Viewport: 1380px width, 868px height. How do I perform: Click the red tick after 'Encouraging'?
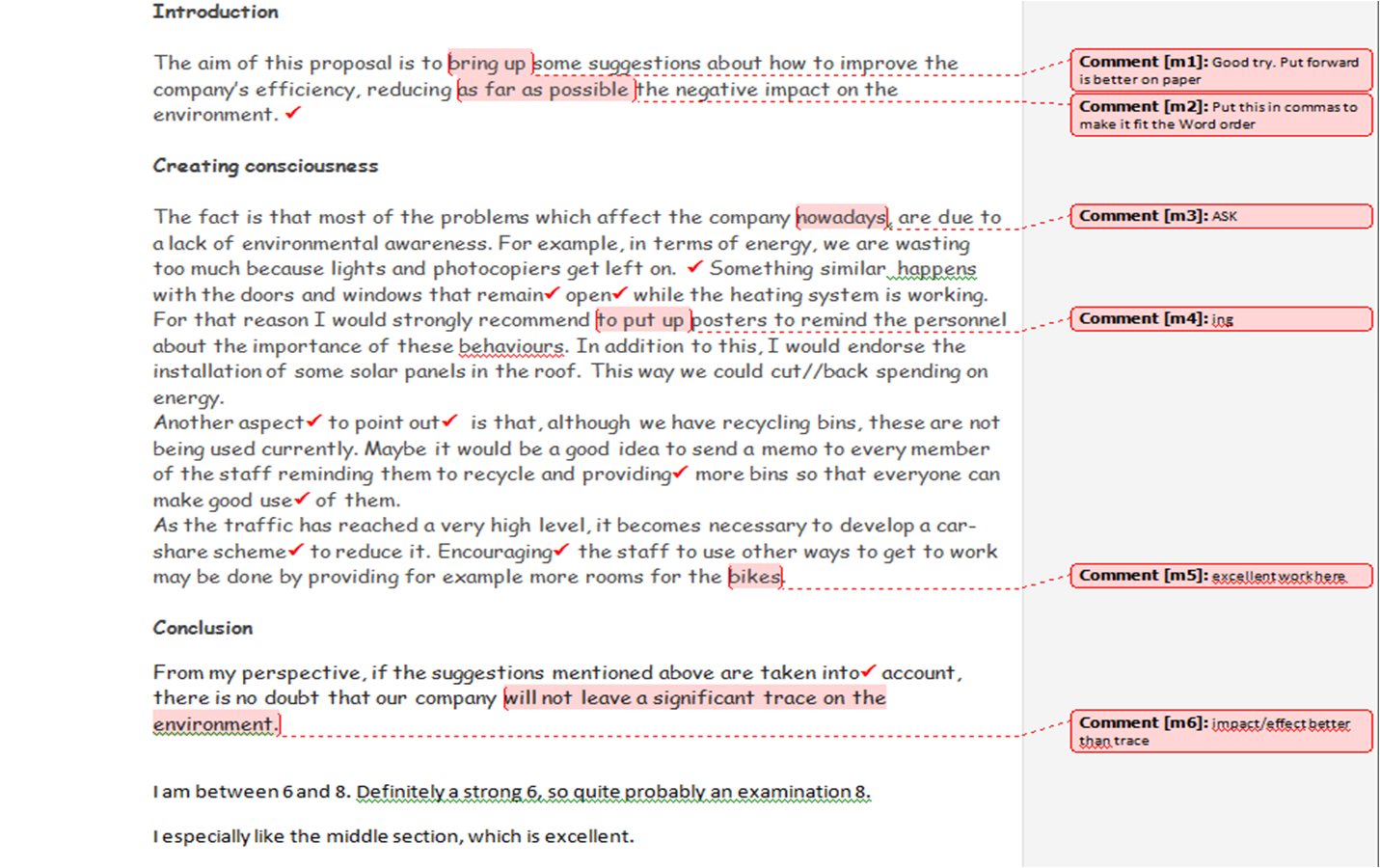pyautogui.click(x=561, y=549)
